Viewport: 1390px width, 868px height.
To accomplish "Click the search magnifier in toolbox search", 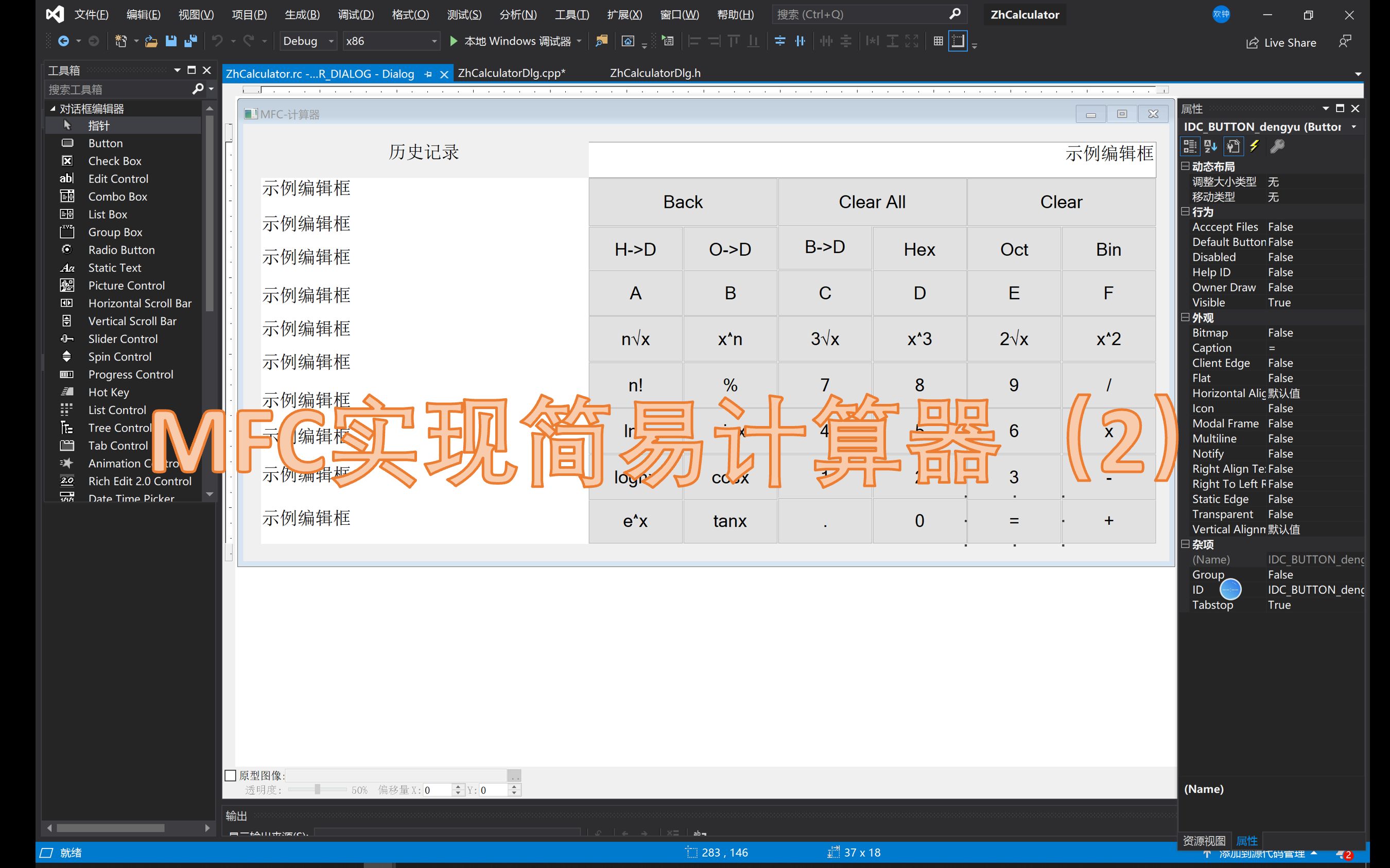I will (198, 89).
